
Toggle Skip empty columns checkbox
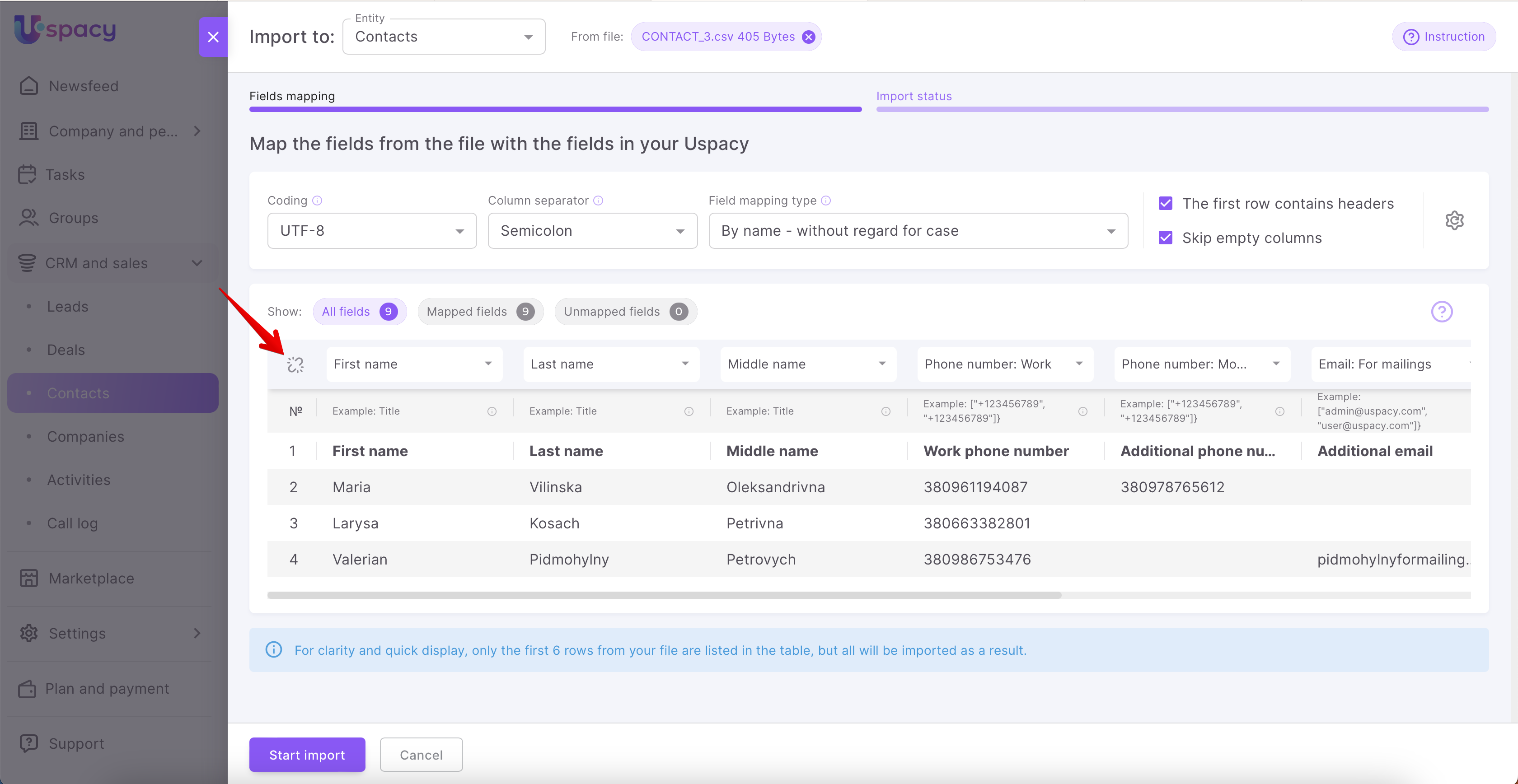tap(1165, 238)
